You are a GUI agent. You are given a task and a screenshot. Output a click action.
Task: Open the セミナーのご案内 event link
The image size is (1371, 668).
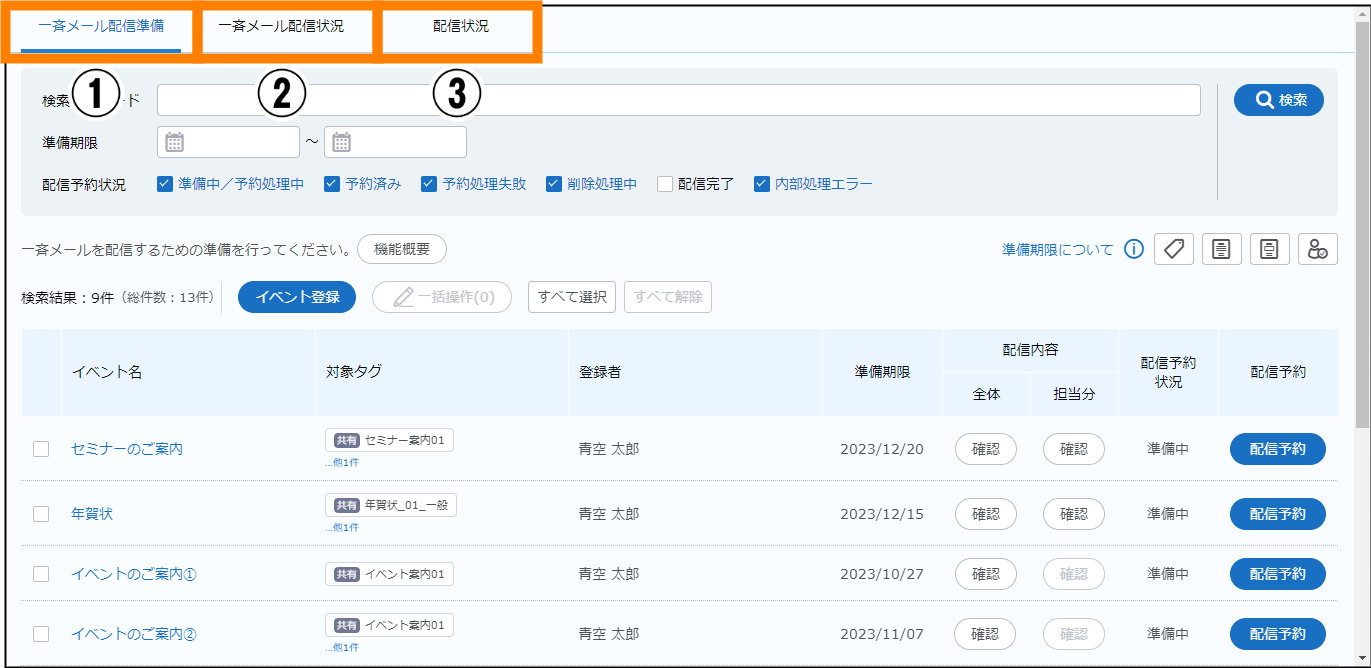(127, 449)
